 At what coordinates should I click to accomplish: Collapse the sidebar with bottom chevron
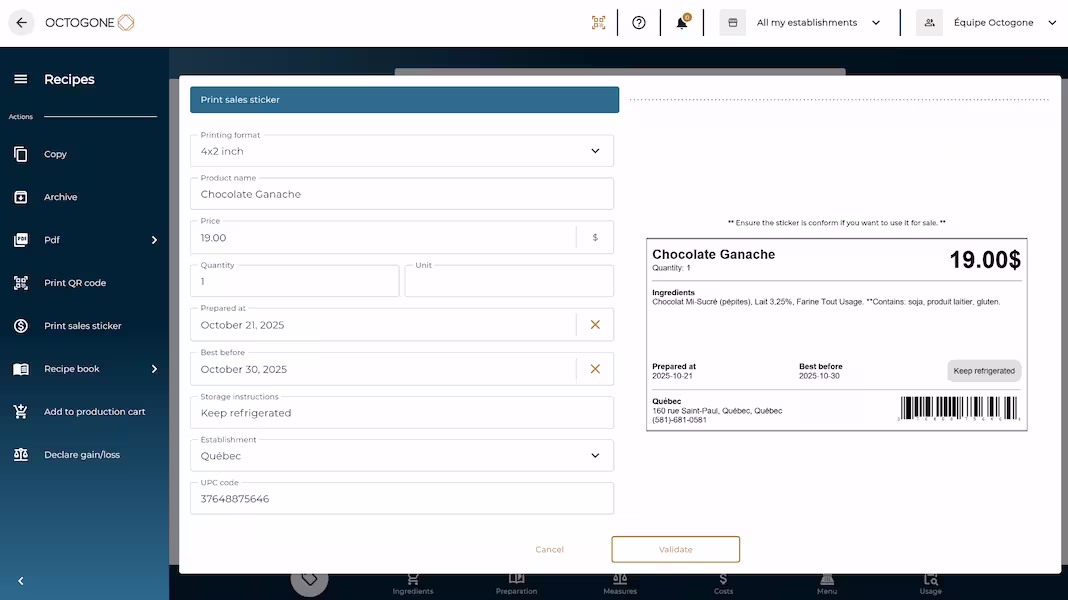coord(20,581)
